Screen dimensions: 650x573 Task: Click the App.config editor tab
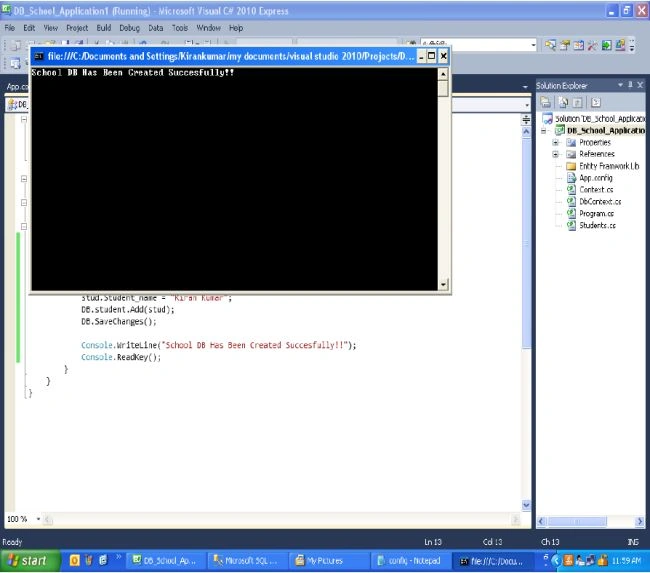tap(17, 87)
